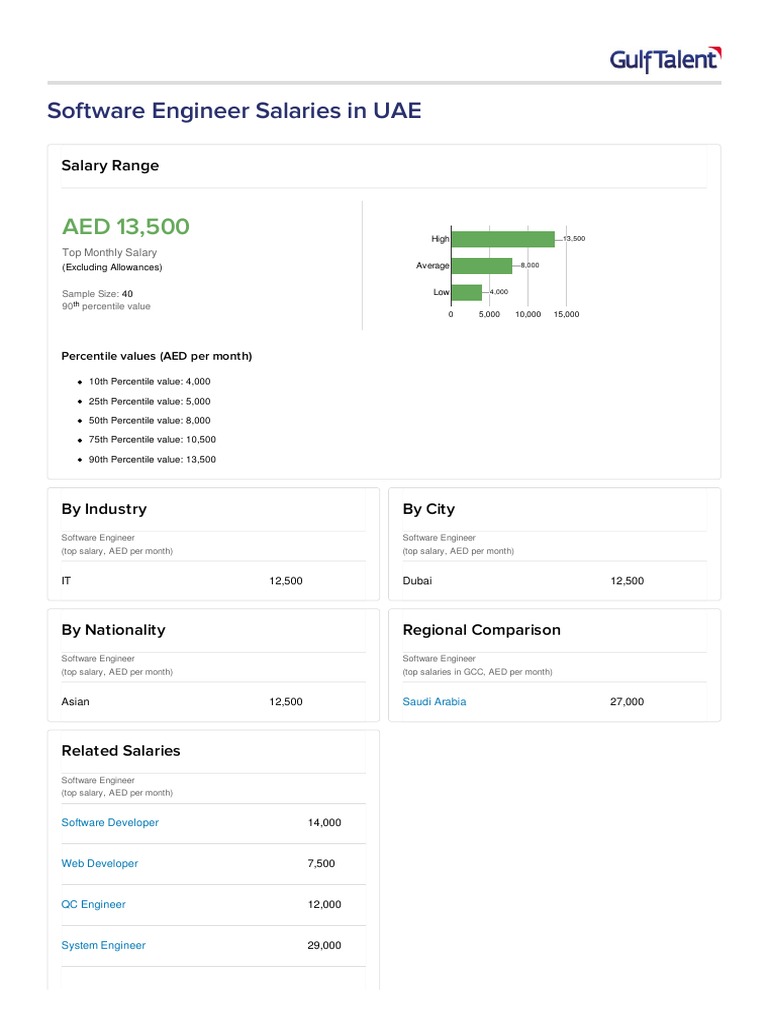Open the QC Engineer salary link
The image size is (768, 1024).
[x=94, y=905]
